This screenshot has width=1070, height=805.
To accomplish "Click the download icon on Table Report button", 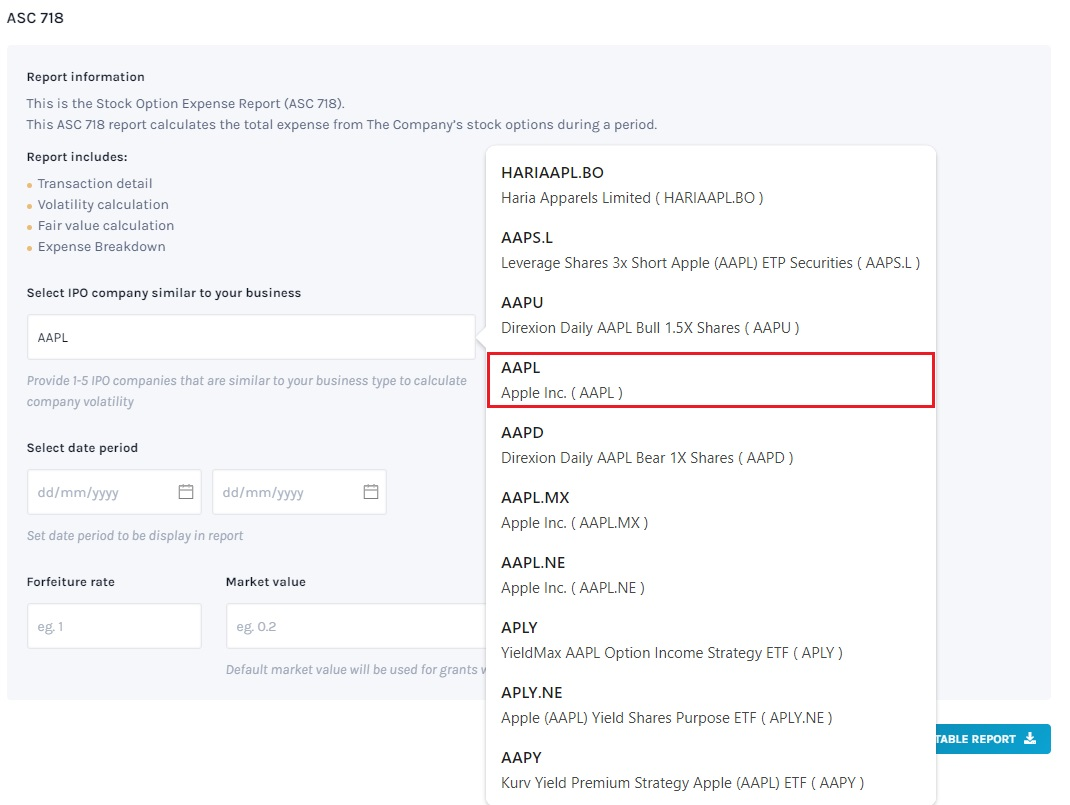I will click(1030, 739).
